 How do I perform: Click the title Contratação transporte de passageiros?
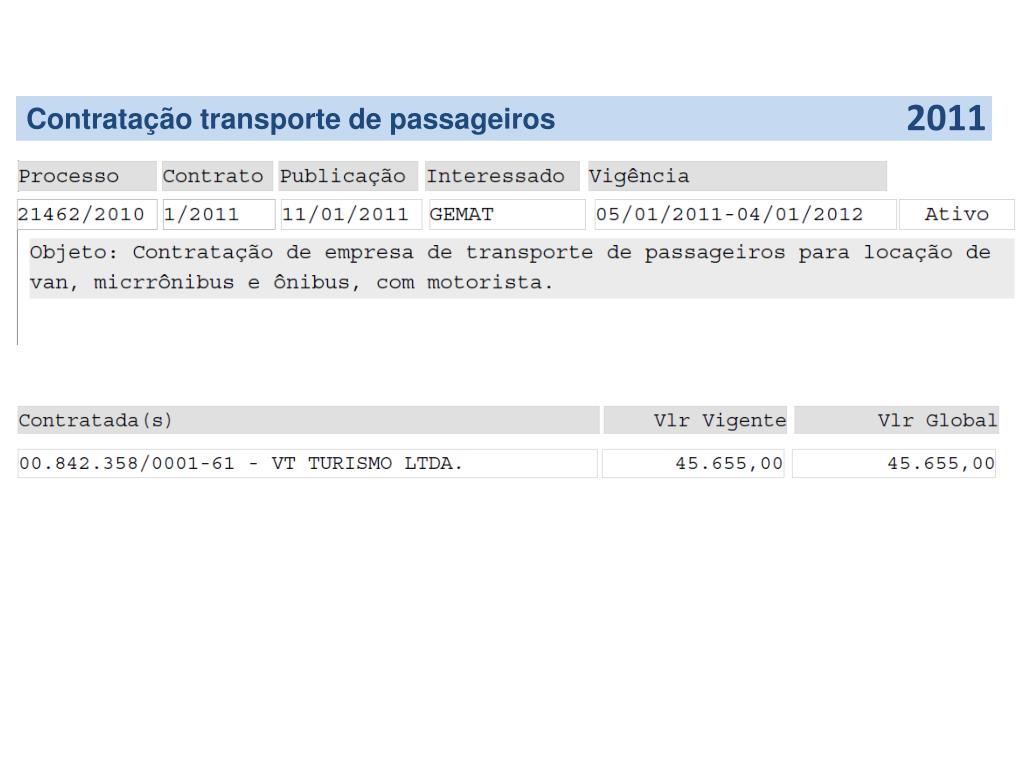pyautogui.click(x=291, y=120)
